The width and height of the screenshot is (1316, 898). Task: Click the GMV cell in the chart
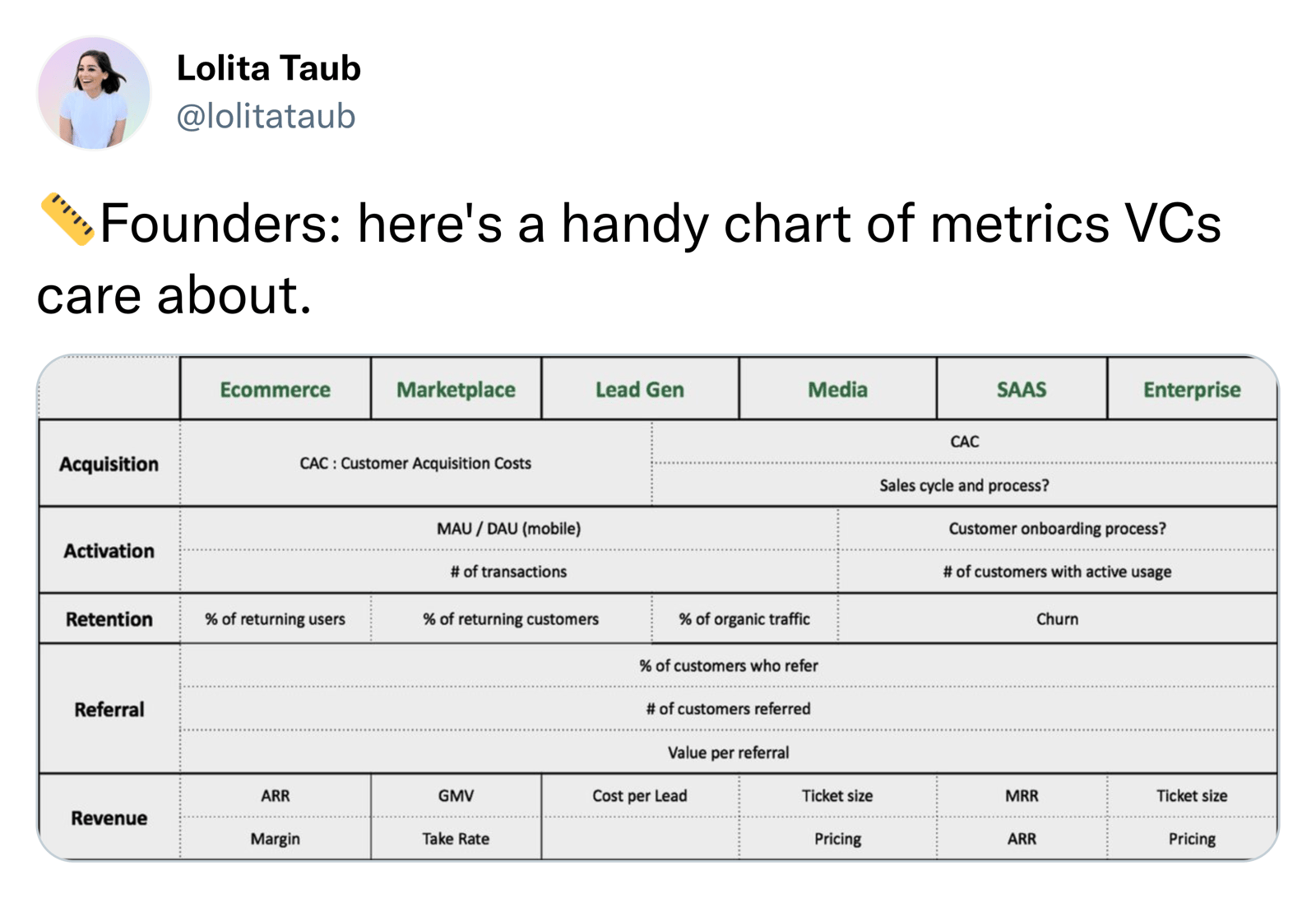(456, 796)
